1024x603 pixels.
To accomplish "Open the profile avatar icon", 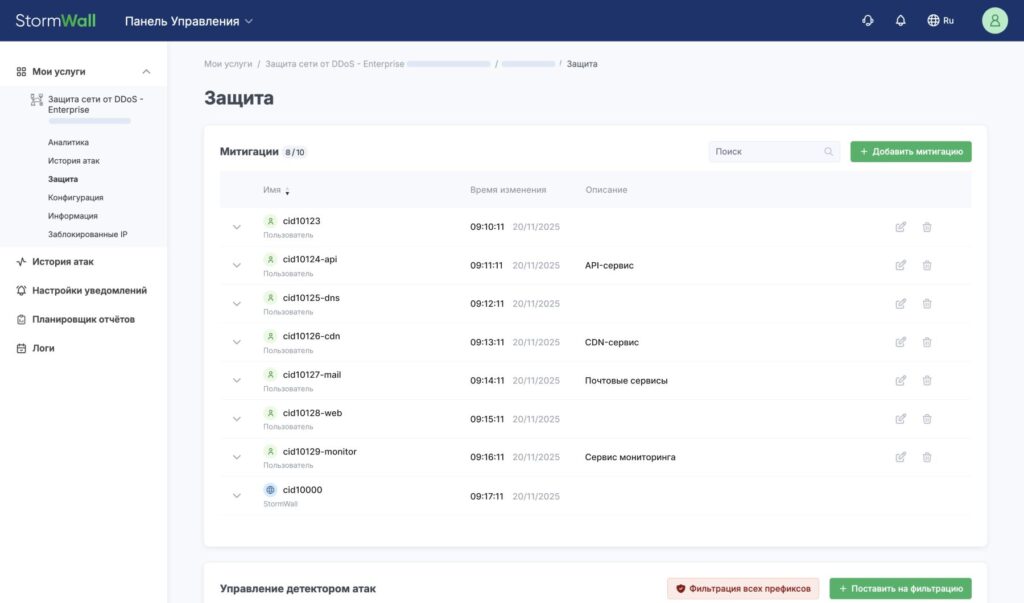I will point(994,19).
